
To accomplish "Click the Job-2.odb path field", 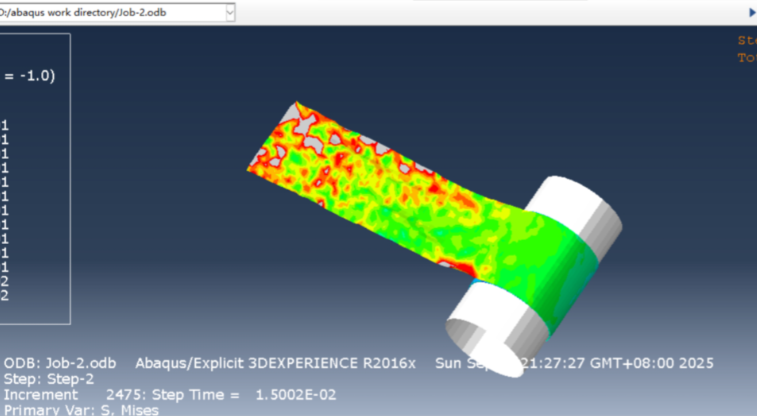I will 110,12.
